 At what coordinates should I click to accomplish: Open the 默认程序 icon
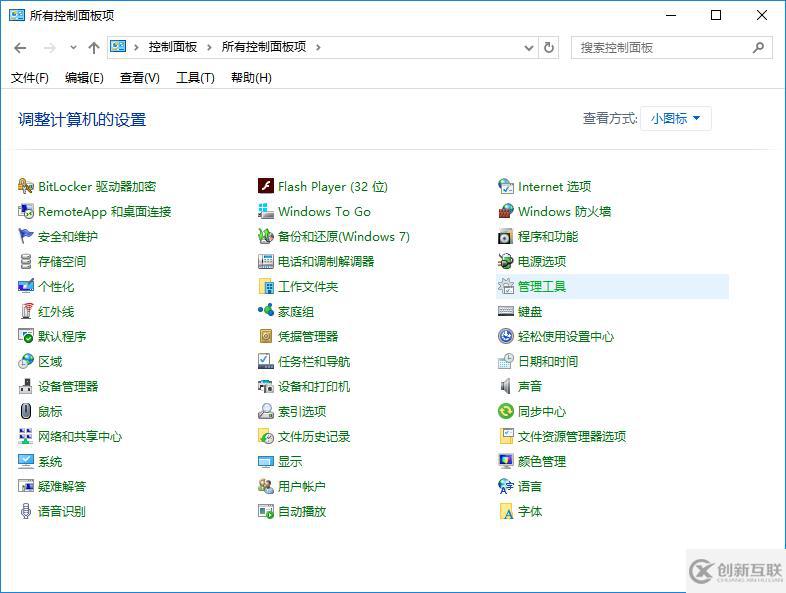click(26, 336)
